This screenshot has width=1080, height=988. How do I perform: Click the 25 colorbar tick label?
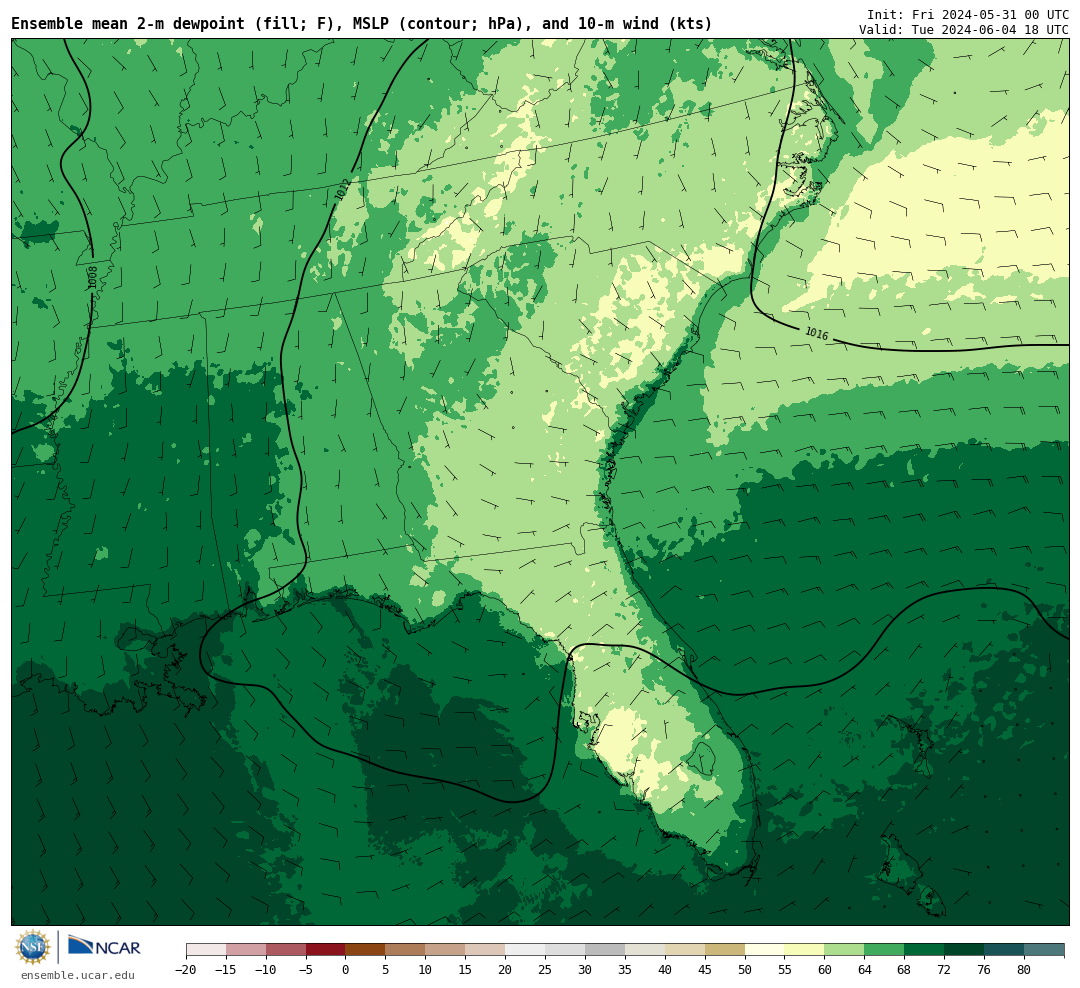click(x=545, y=970)
